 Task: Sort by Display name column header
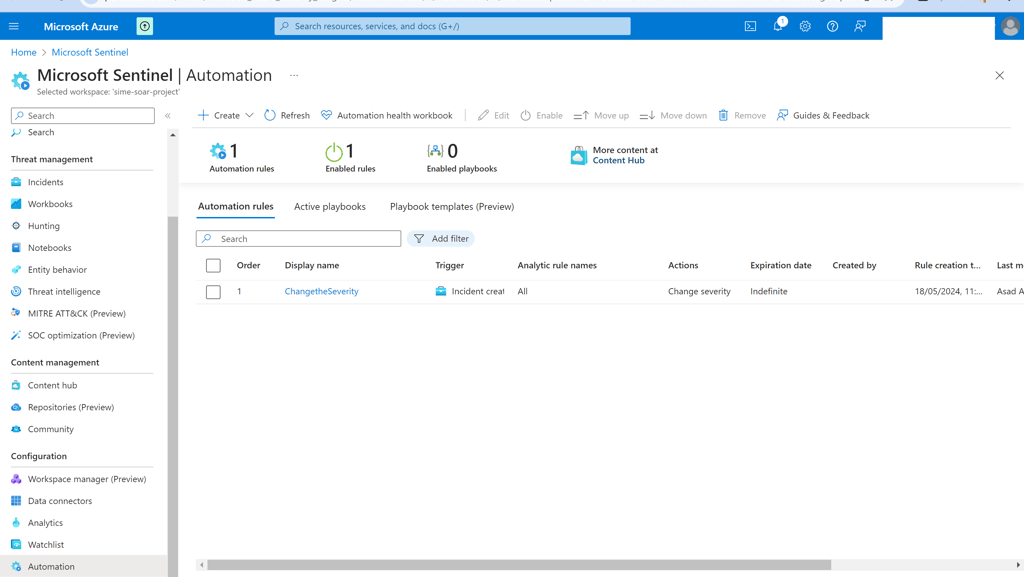click(312, 266)
